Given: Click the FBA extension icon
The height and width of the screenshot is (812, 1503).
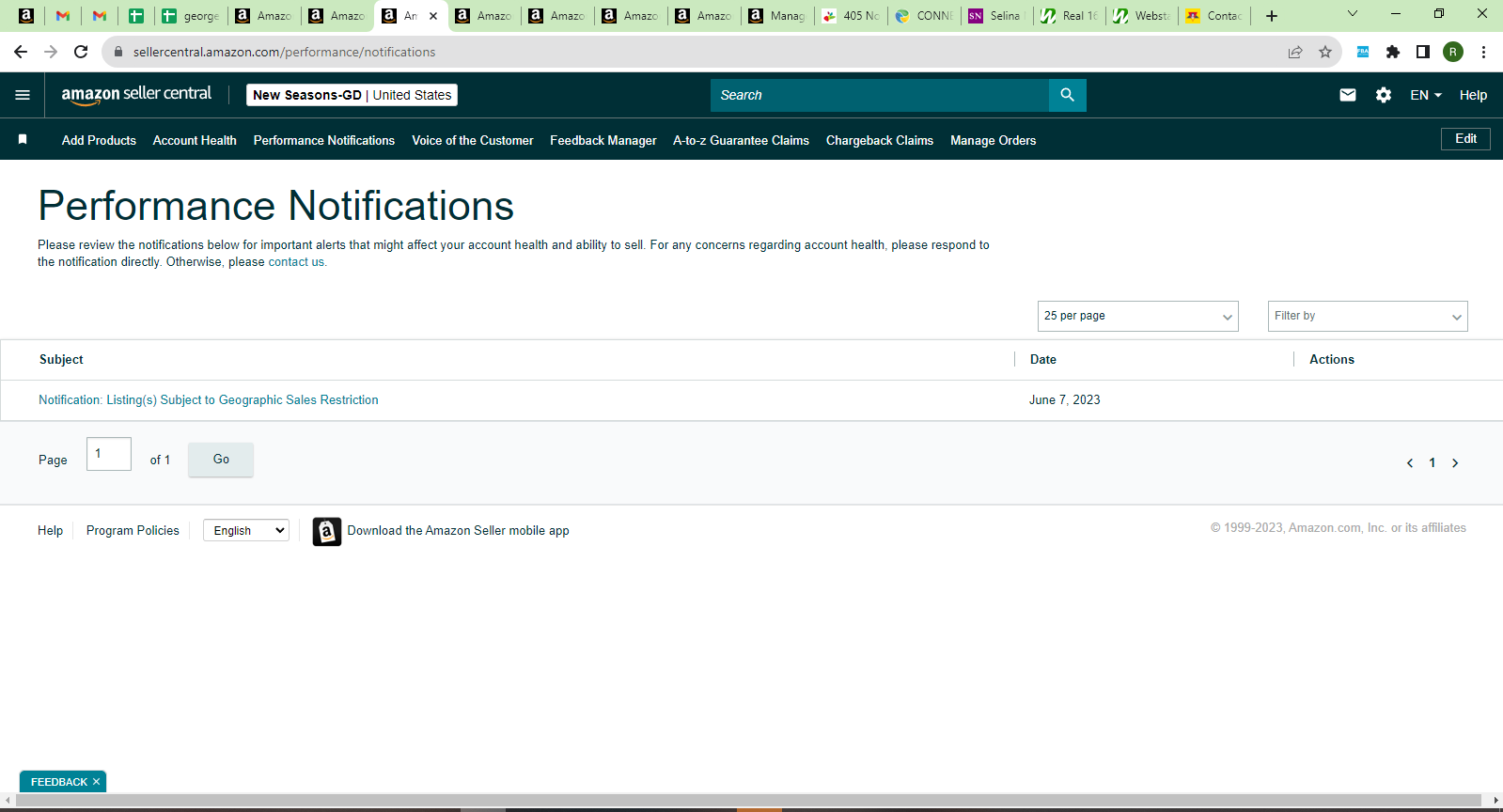Looking at the screenshot, I should click(1363, 52).
